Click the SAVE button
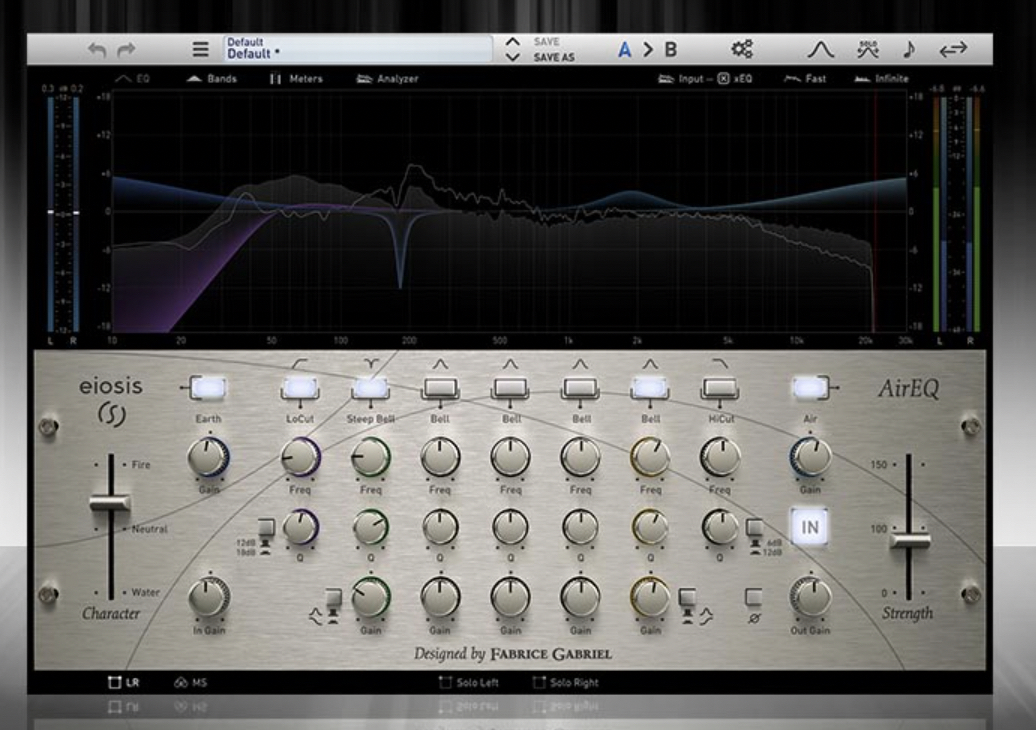 546,42
